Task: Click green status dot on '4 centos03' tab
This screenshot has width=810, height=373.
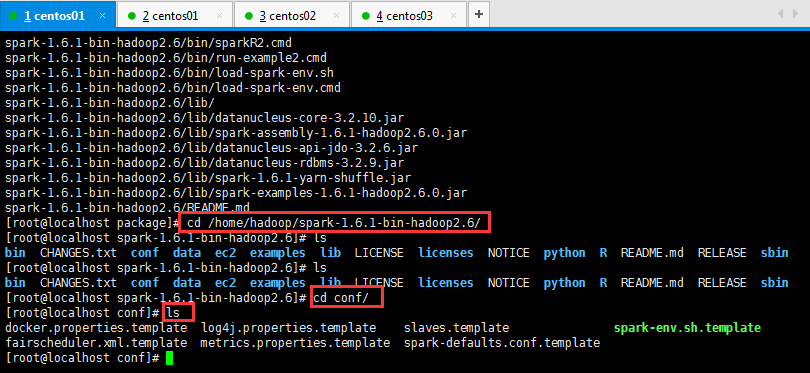Action: (366, 16)
